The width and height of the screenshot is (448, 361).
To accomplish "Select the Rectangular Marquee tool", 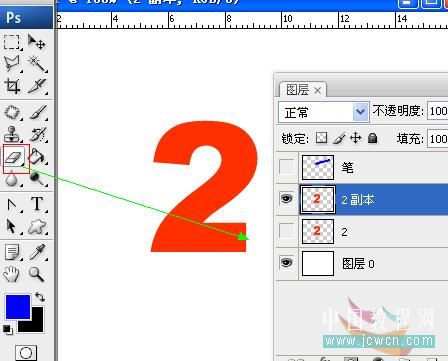I will (x=12, y=42).
